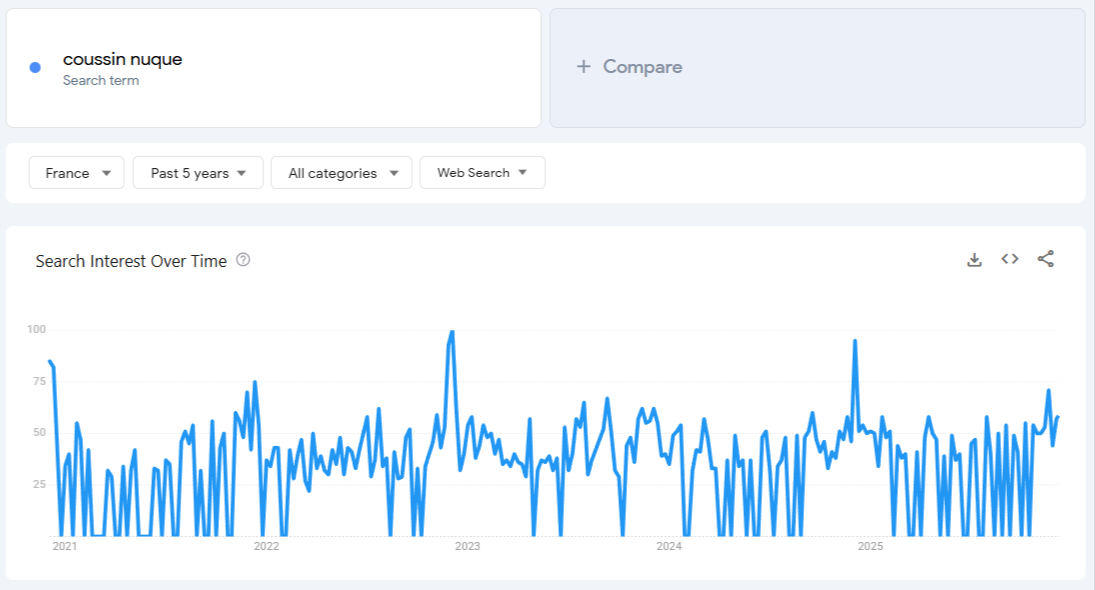The image size is (1095, 590).
Task: Click the angle brackets icon for embedding
Action: click(x=1009, y=259)
